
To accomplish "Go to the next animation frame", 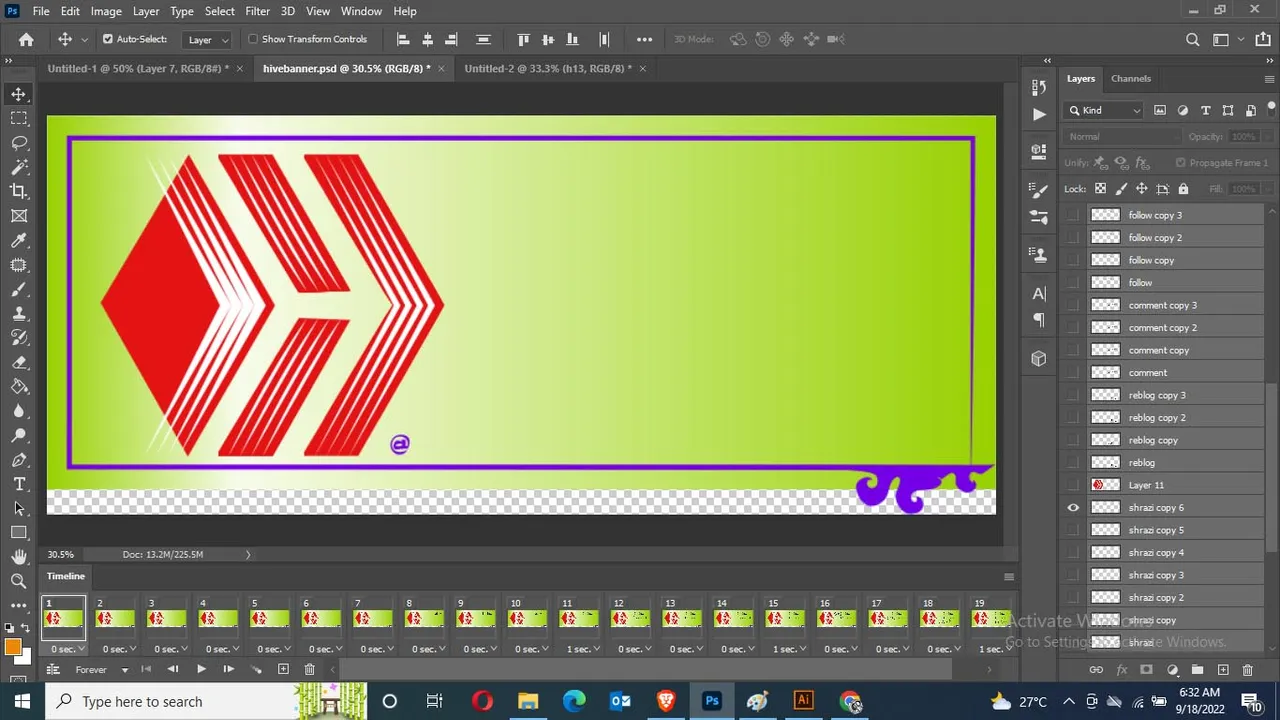I will point(228,669).
